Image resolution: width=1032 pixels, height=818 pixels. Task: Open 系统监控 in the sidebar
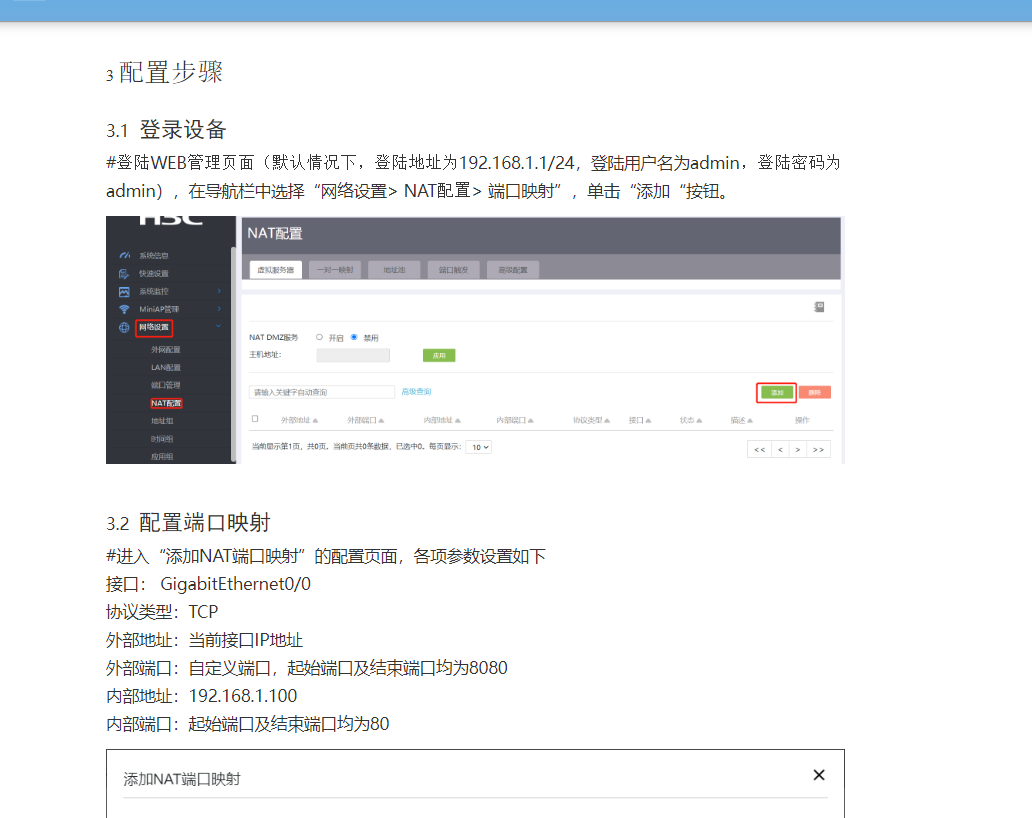[x=153, y=291]
